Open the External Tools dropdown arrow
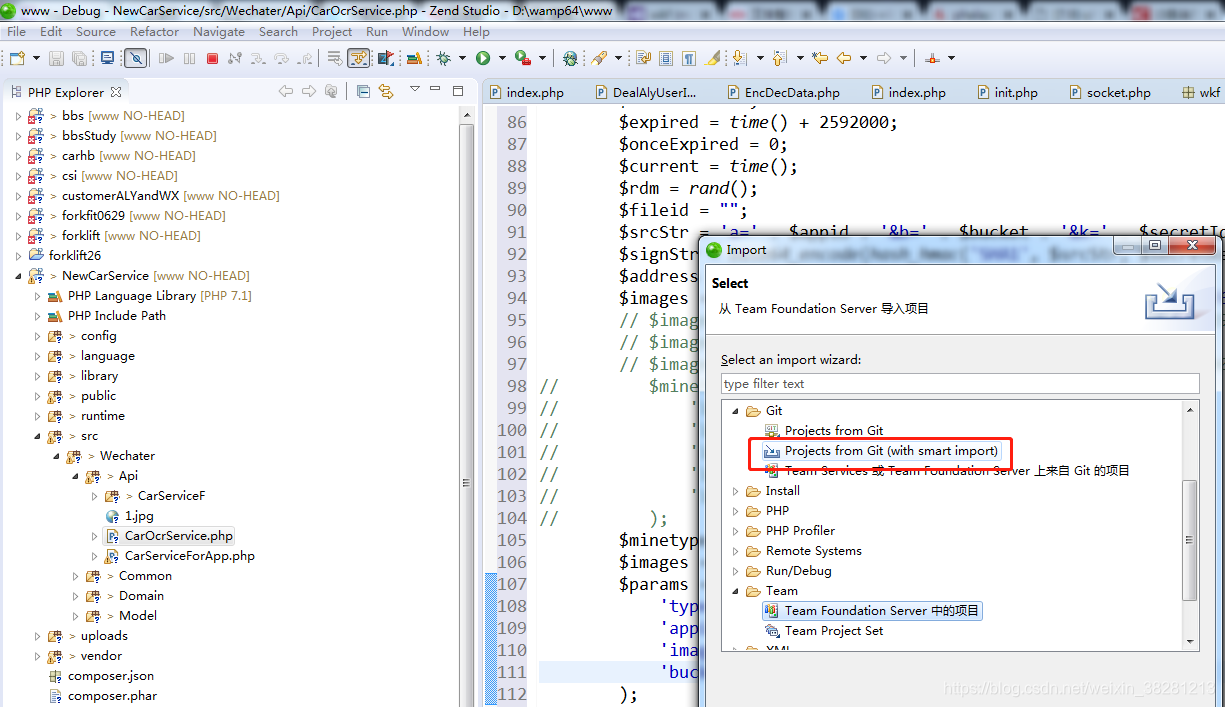This screenshot has width=1225, height=707. point(542,58)
